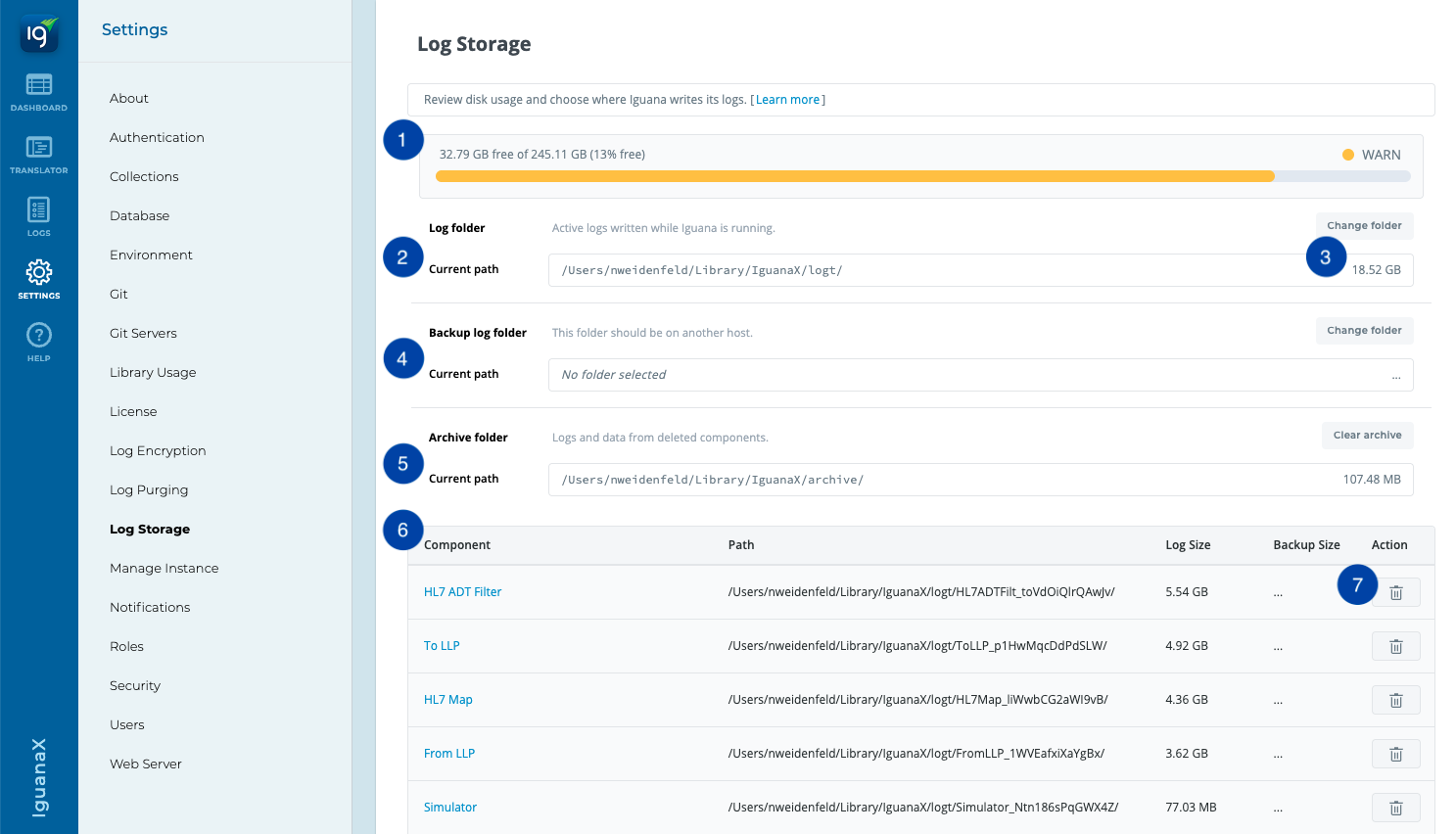Open the Git Servers settings

(x=143, y=333)
